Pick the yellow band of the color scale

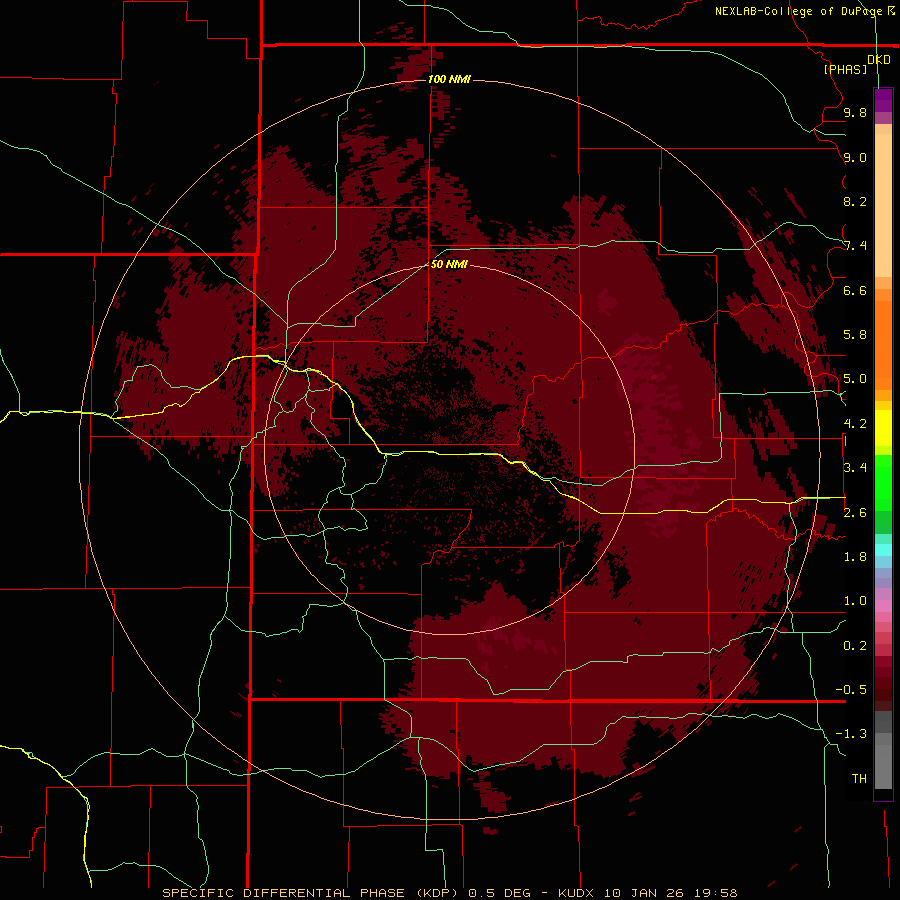click(x=883, y=428)
